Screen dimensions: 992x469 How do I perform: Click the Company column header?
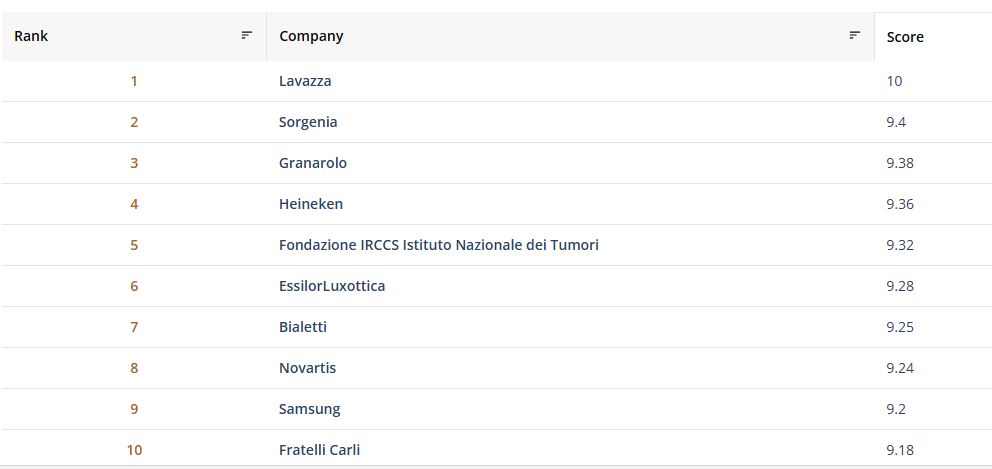(311, 36)
